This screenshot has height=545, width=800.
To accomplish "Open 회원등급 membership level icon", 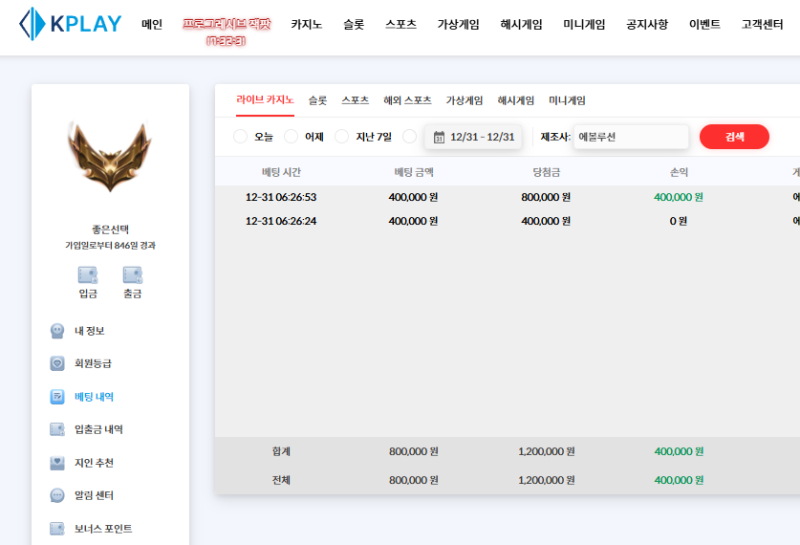I will tap(58, 364).
